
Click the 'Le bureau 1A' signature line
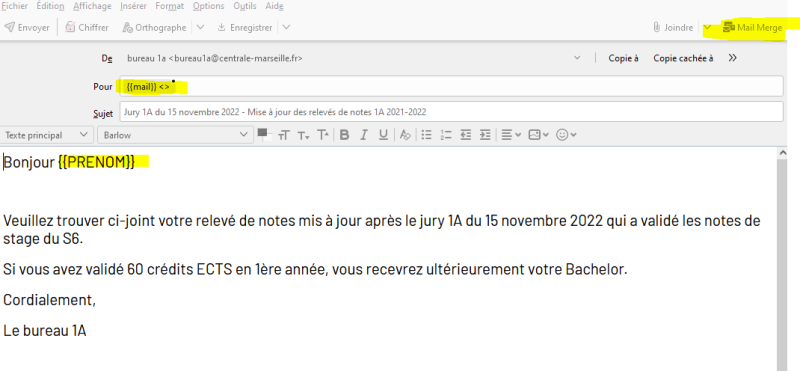point(45,331)
